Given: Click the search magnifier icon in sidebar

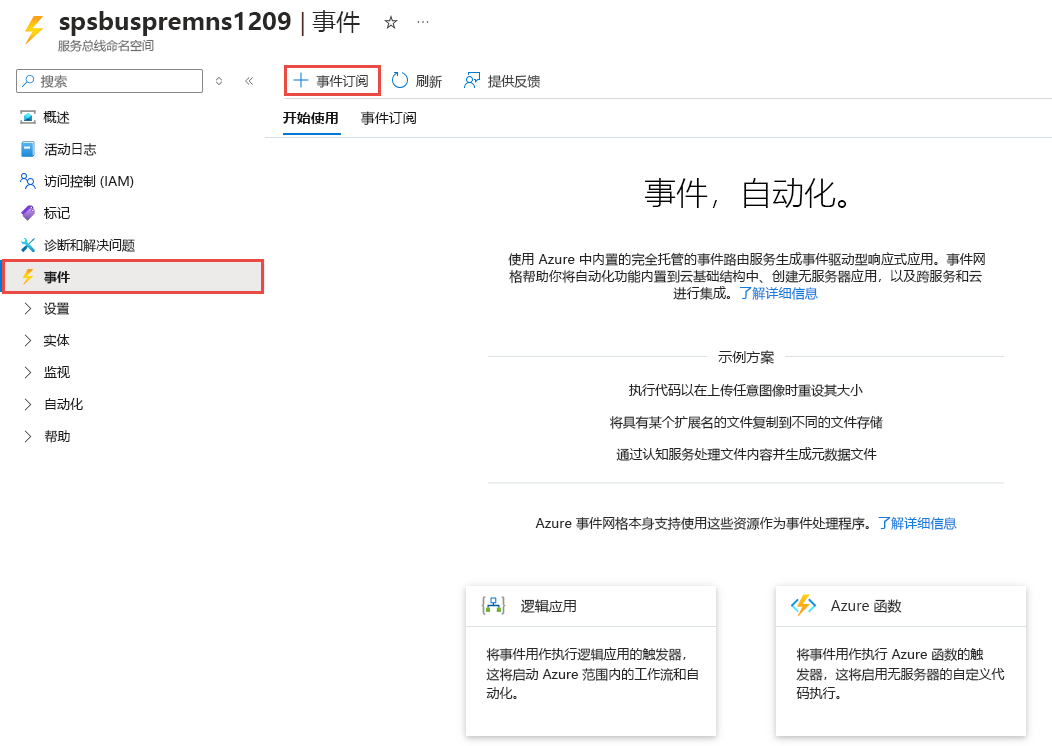Looking at the screenshot, I should (x=28, y=81).
